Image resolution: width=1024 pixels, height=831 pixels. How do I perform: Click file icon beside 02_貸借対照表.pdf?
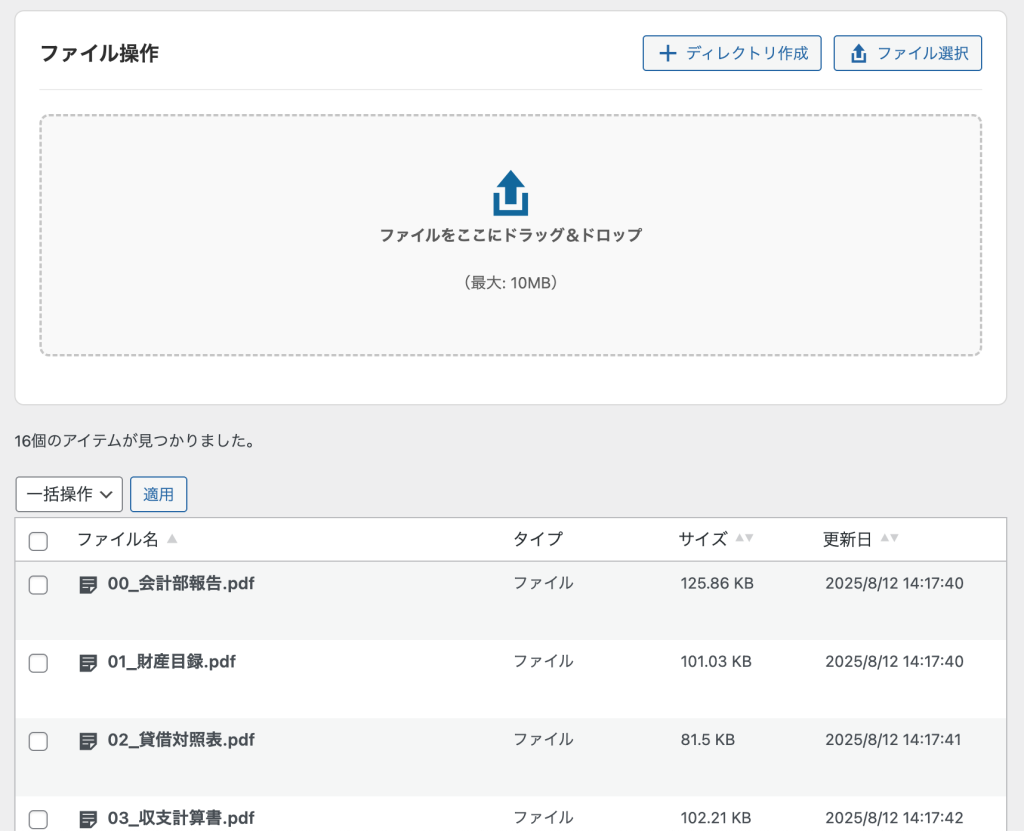tap(88, 741)
